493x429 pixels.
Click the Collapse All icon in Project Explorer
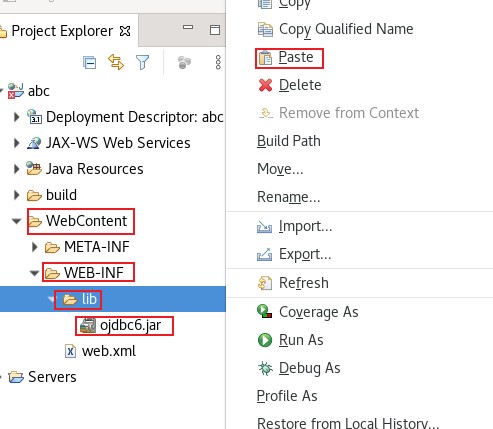tap(89, 63)
